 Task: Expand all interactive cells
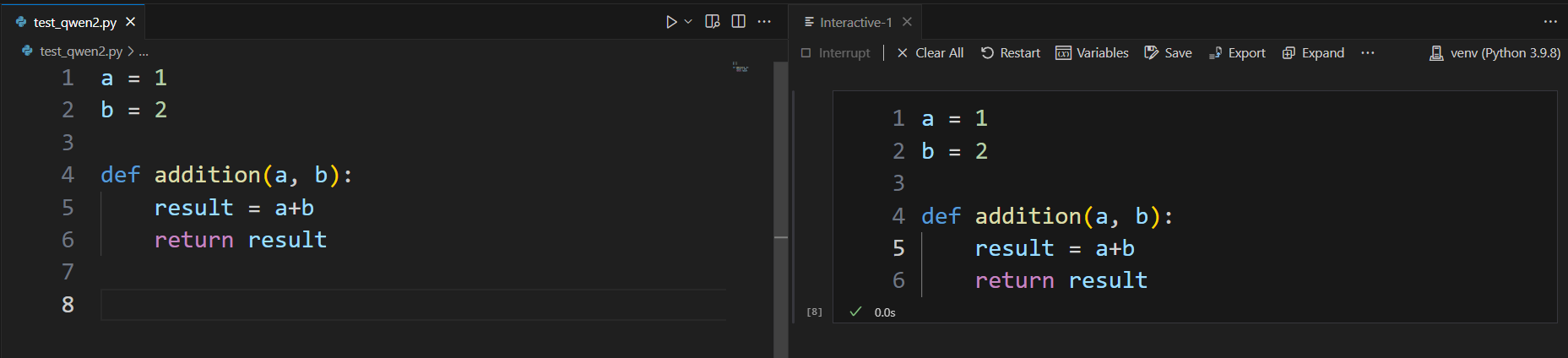tap(1313, 52)
